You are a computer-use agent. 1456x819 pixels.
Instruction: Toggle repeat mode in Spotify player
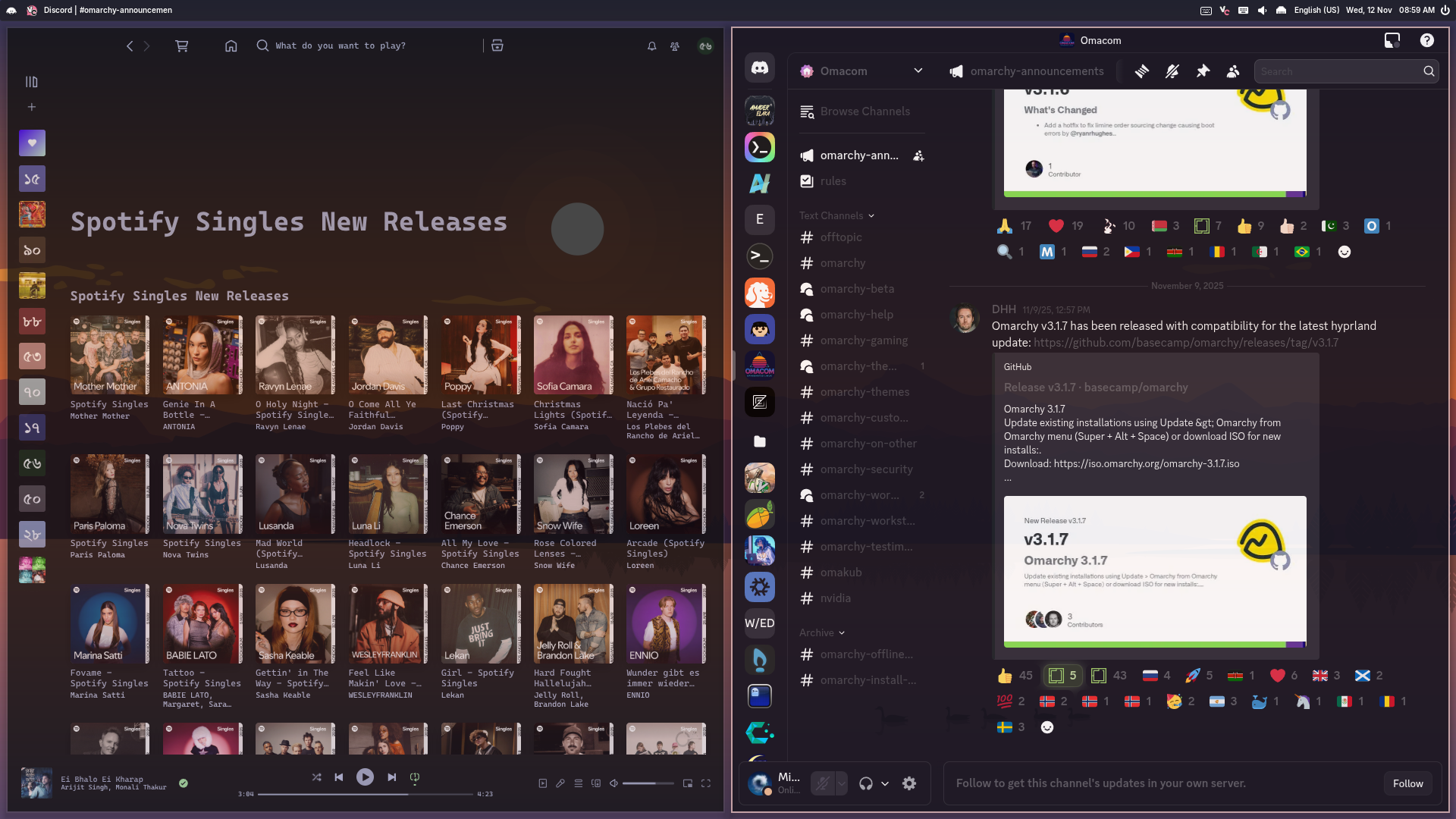point(415,777)
